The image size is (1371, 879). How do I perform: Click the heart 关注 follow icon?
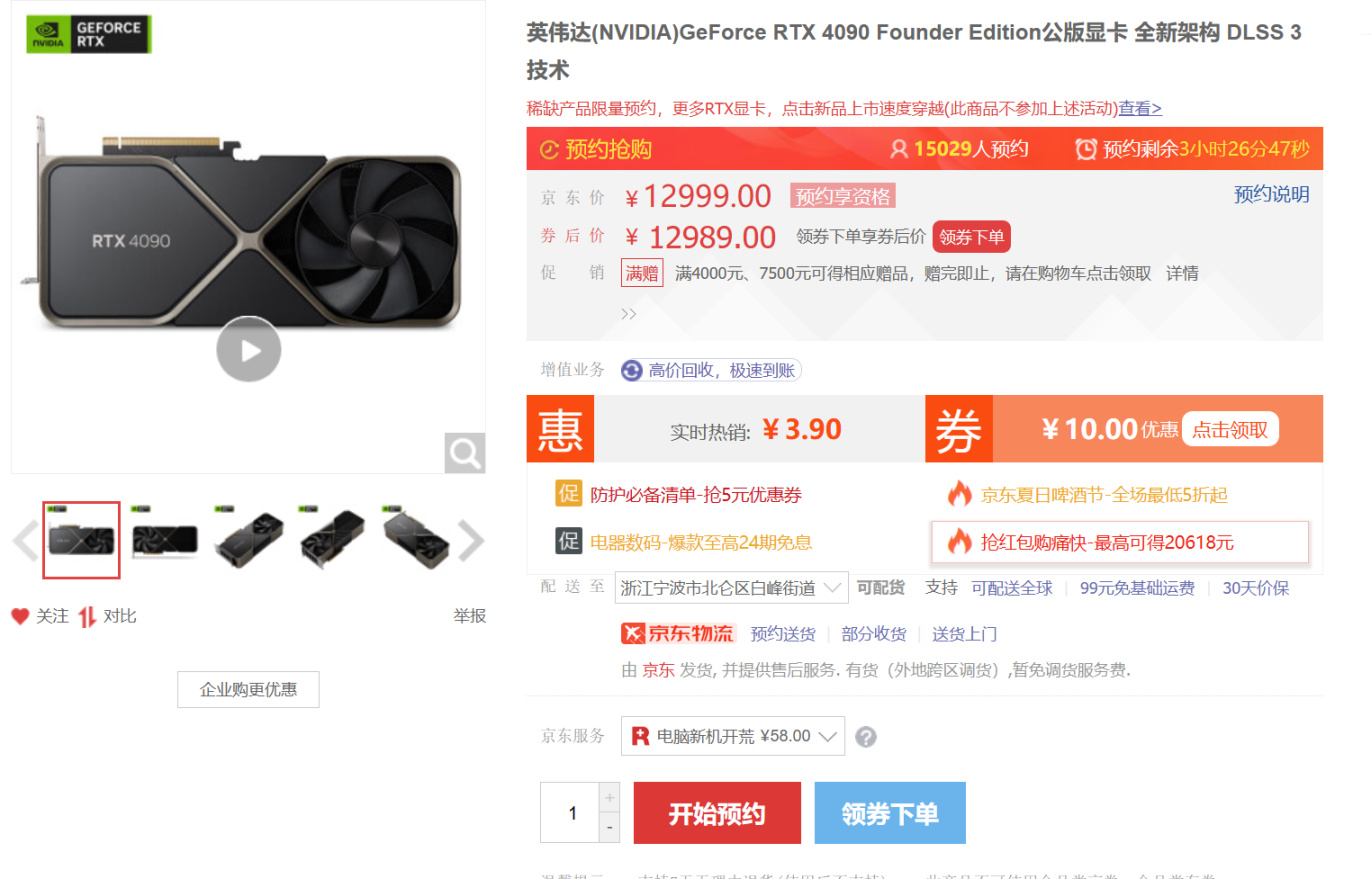20,616
